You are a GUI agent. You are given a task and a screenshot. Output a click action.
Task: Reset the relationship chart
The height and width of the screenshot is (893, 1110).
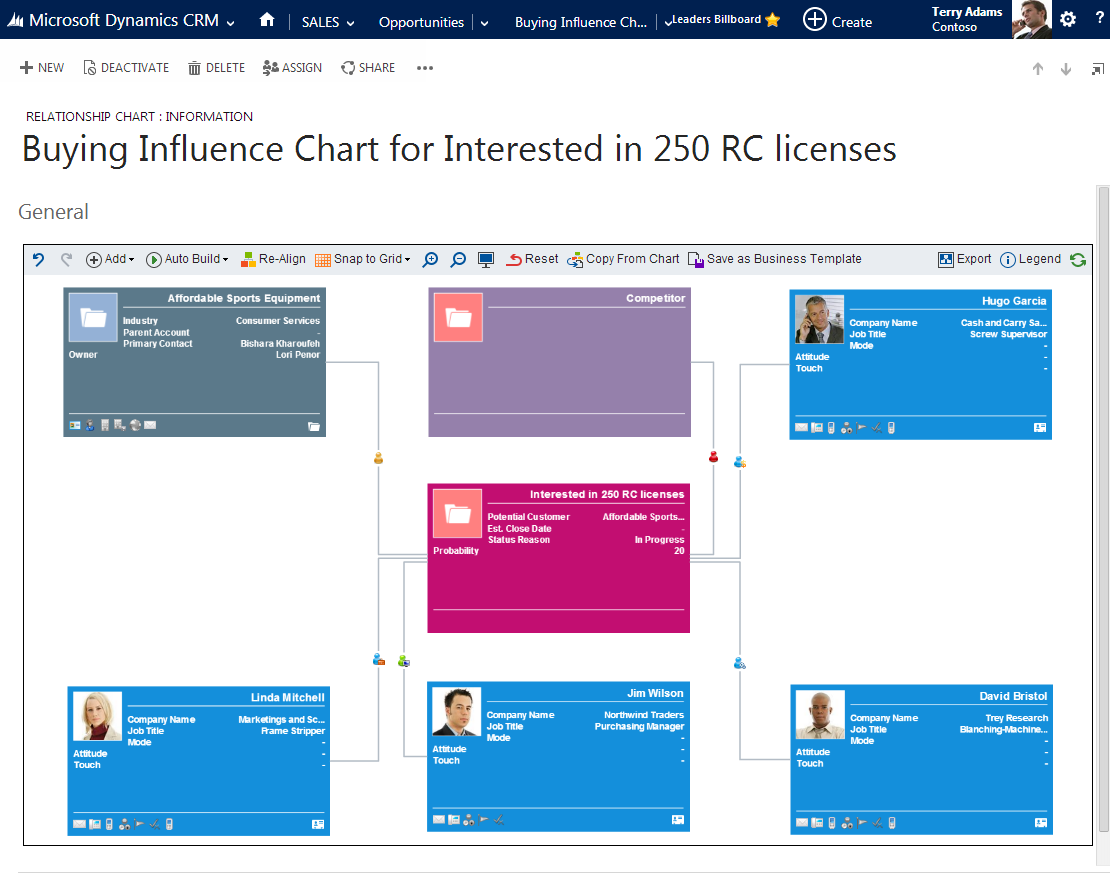pyautogui.click(x=532, y=260)
